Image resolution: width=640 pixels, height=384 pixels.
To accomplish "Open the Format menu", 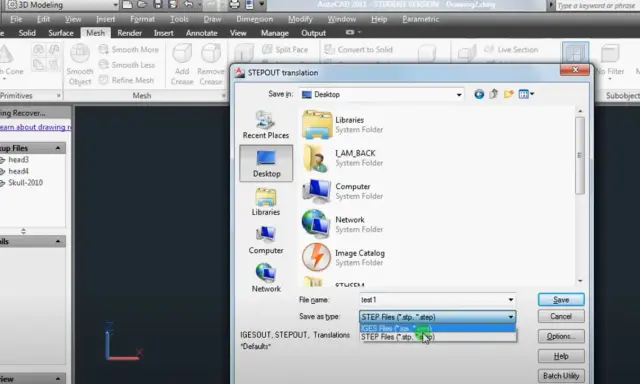I will click(x=142, y=19).
